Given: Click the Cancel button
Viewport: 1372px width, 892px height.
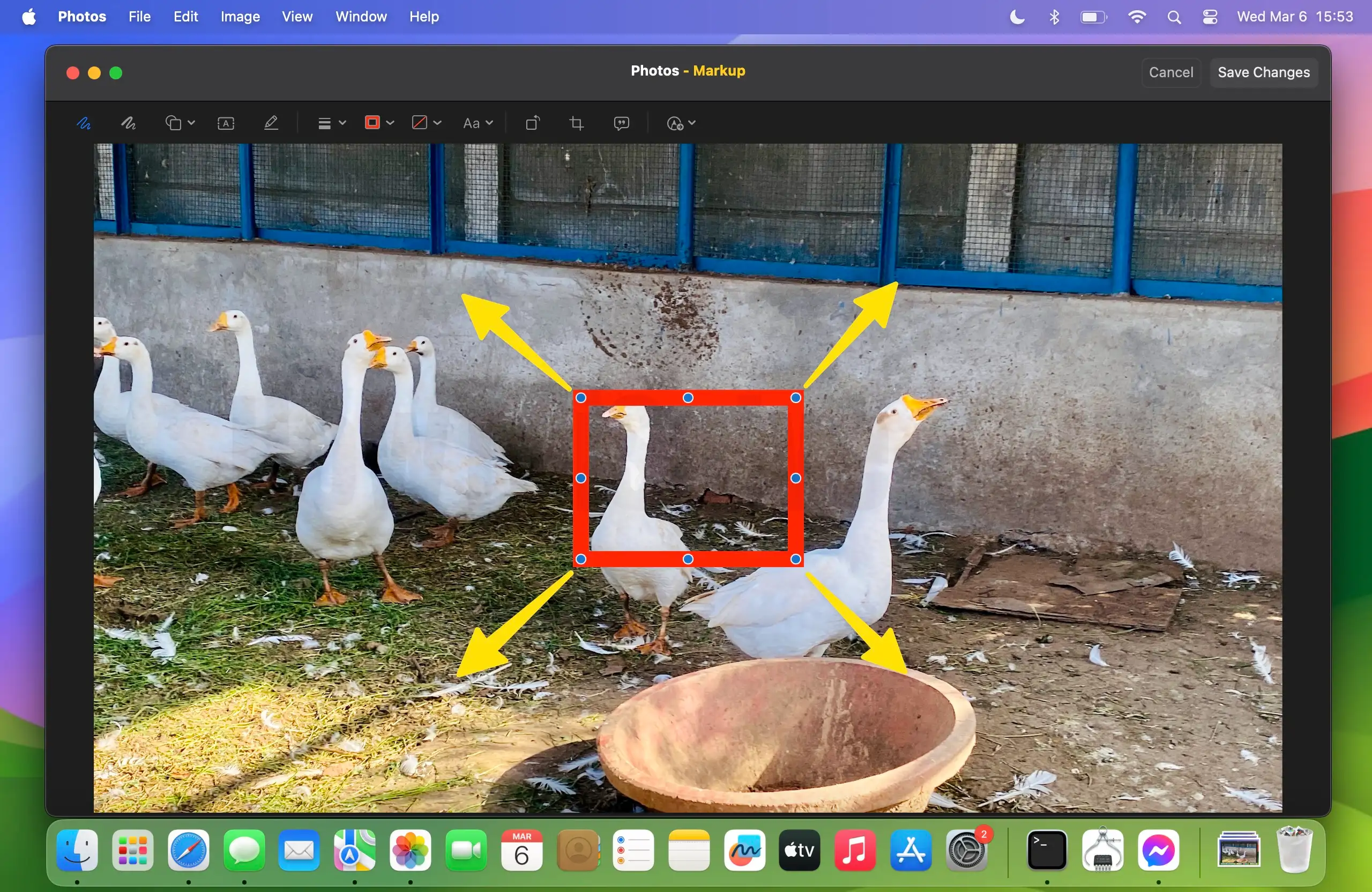Looking at the screenshot, I should pos(1170,72).
